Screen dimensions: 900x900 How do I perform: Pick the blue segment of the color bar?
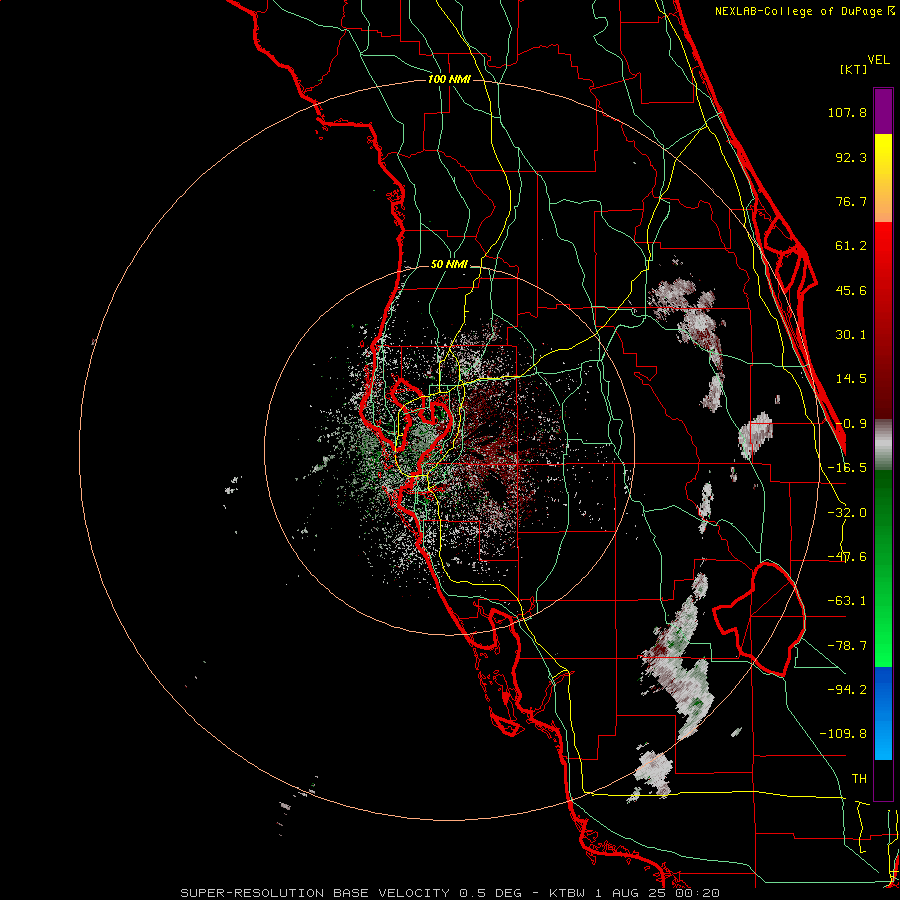pos(883,713)
